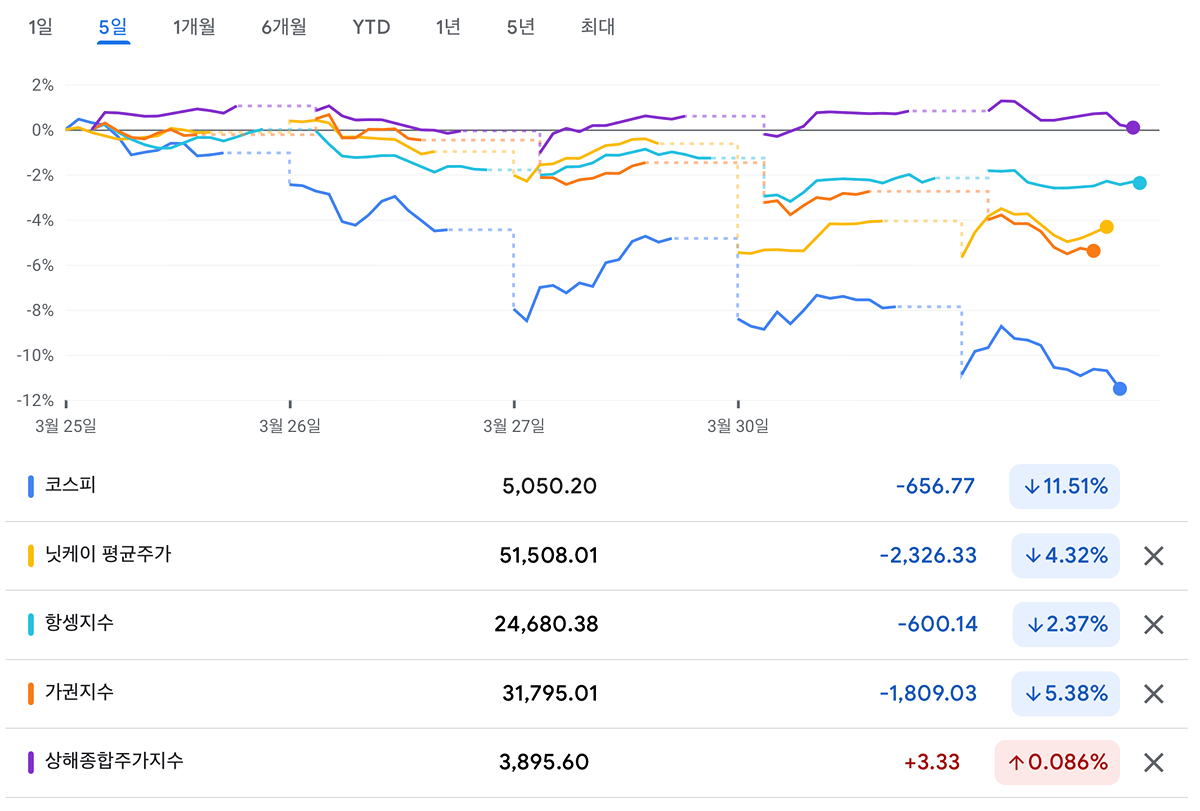Switch to the 1일 time range
Image resolution: width=1200 pixels, height=811 pixels.
[40, 27]
